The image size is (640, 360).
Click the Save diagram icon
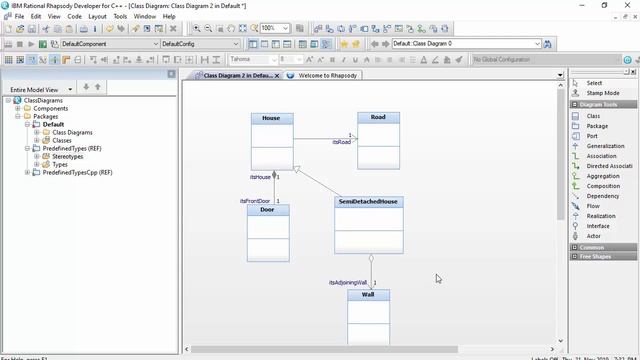31,29
